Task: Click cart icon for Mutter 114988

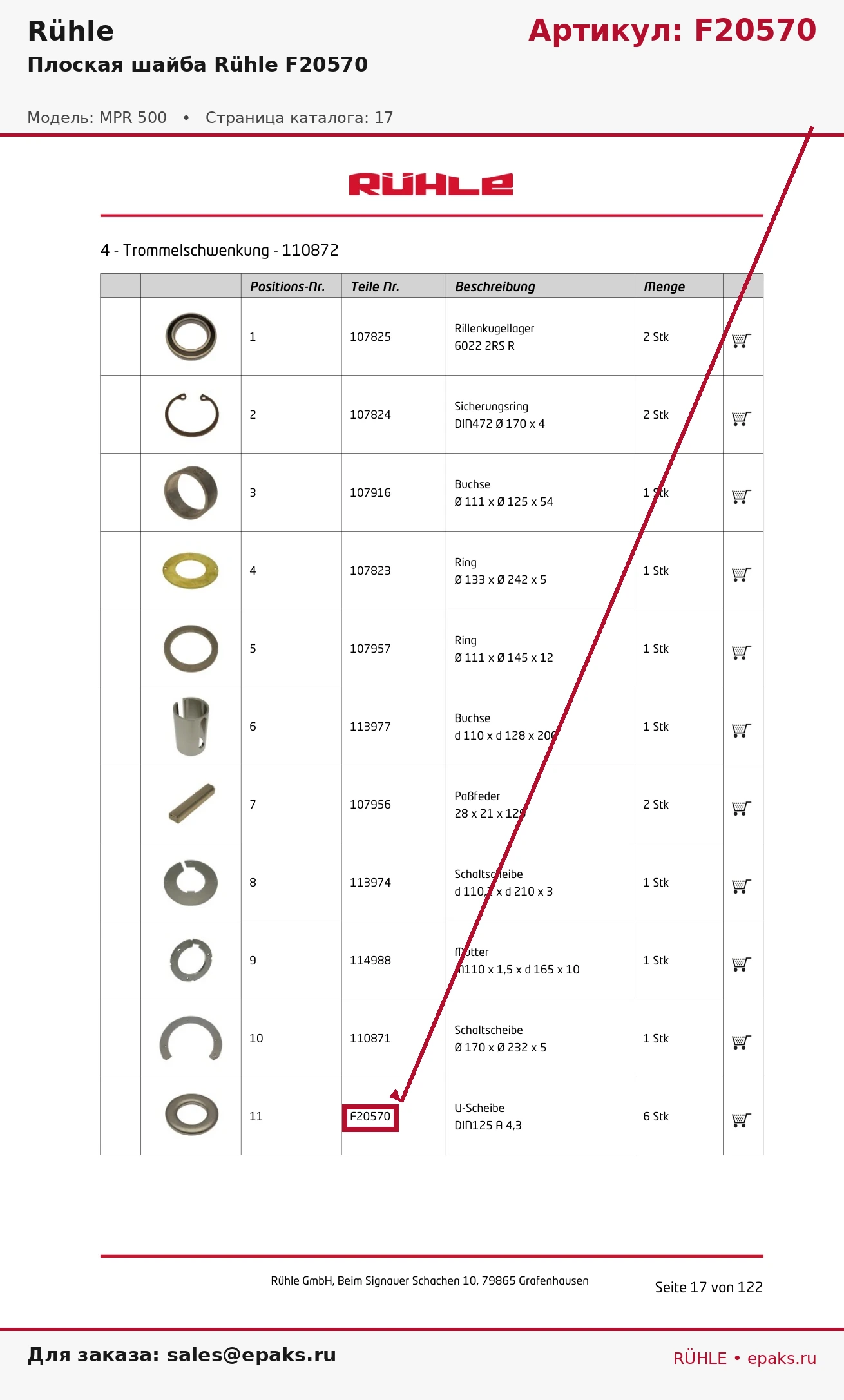Action: click(x=742, y=964)
